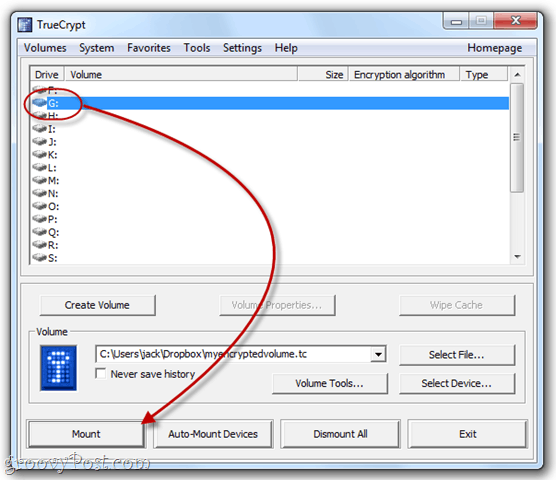Click the Select File... button
The width and height of the screenshot is (556, 480).
457,355
